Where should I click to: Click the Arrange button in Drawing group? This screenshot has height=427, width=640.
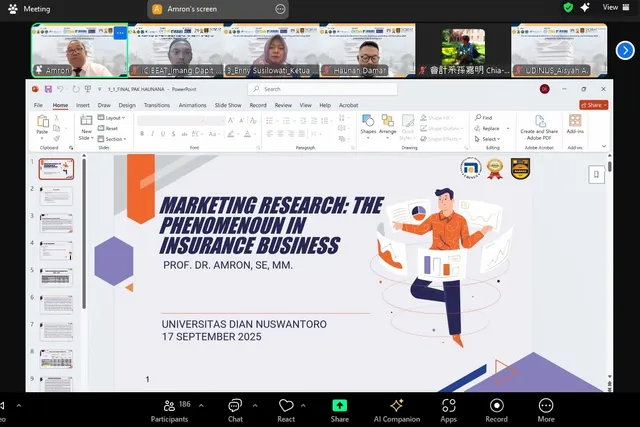pyautogui.click(x=387, y=125)
